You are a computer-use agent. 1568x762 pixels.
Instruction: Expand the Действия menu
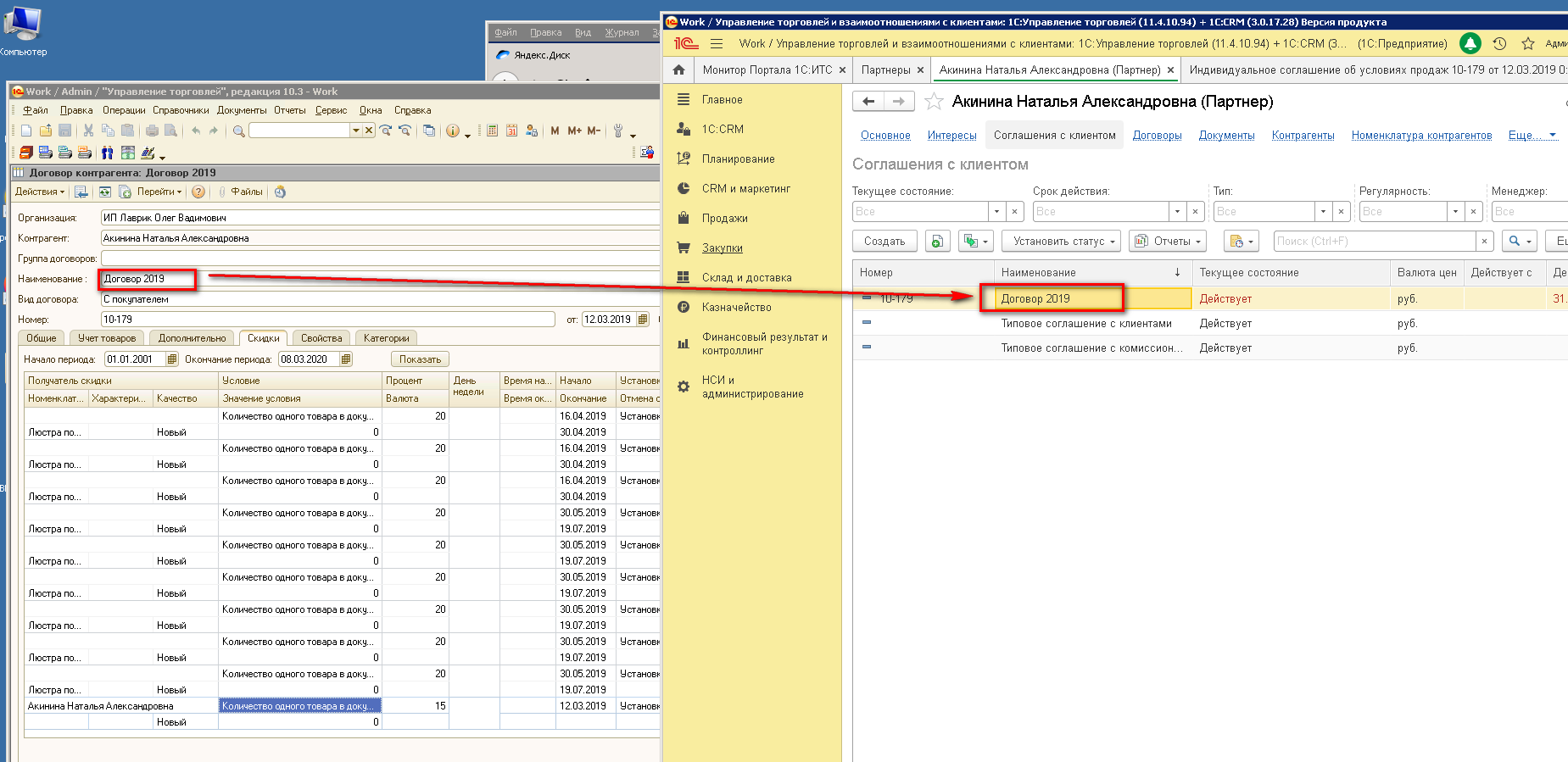(x=39, y=192)
